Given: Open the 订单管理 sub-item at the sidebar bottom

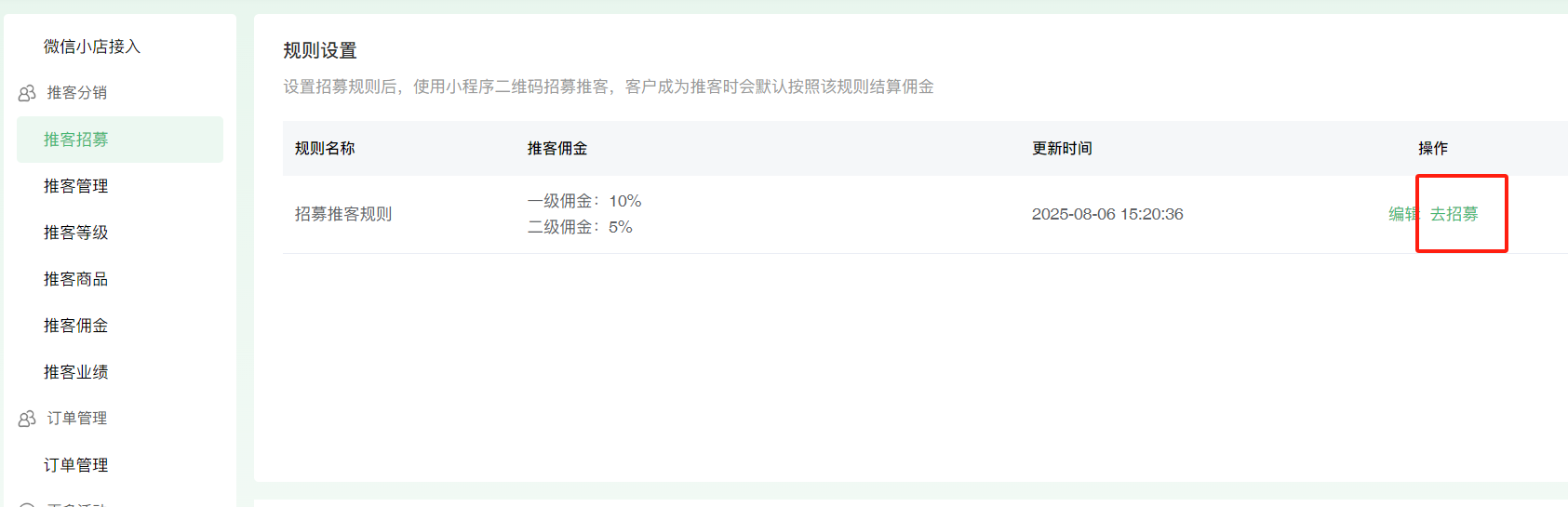Looking at the screenshot, I should point(76,465).
